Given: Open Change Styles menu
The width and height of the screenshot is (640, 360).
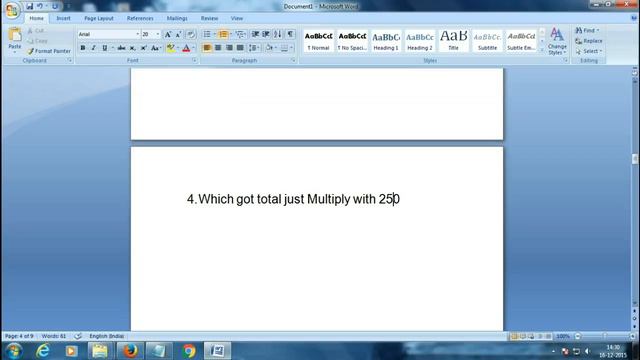Looking at the screenshot, I should tap(557, 41).
